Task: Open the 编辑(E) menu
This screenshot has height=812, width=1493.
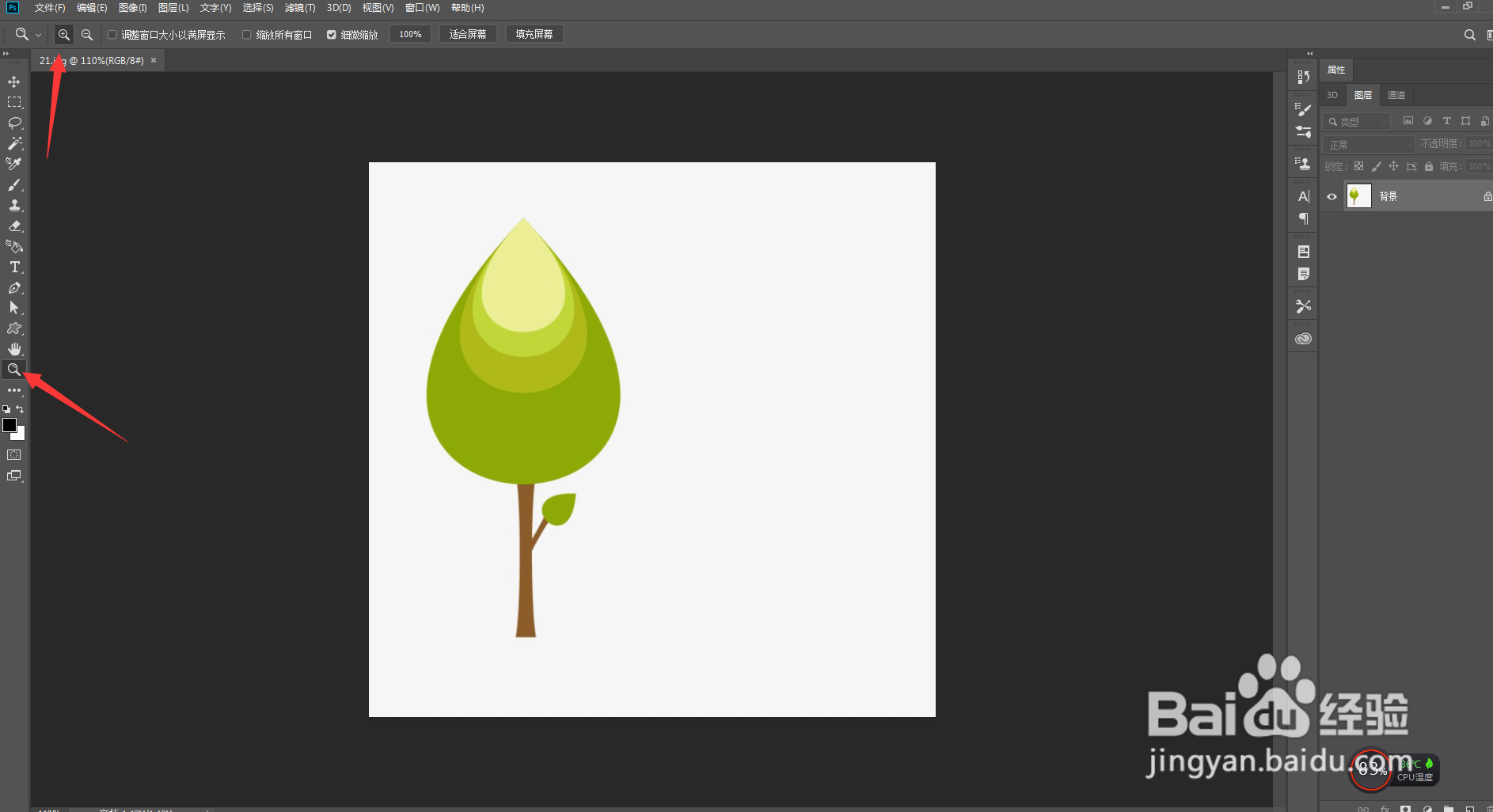Action: (x=92, y=8)
